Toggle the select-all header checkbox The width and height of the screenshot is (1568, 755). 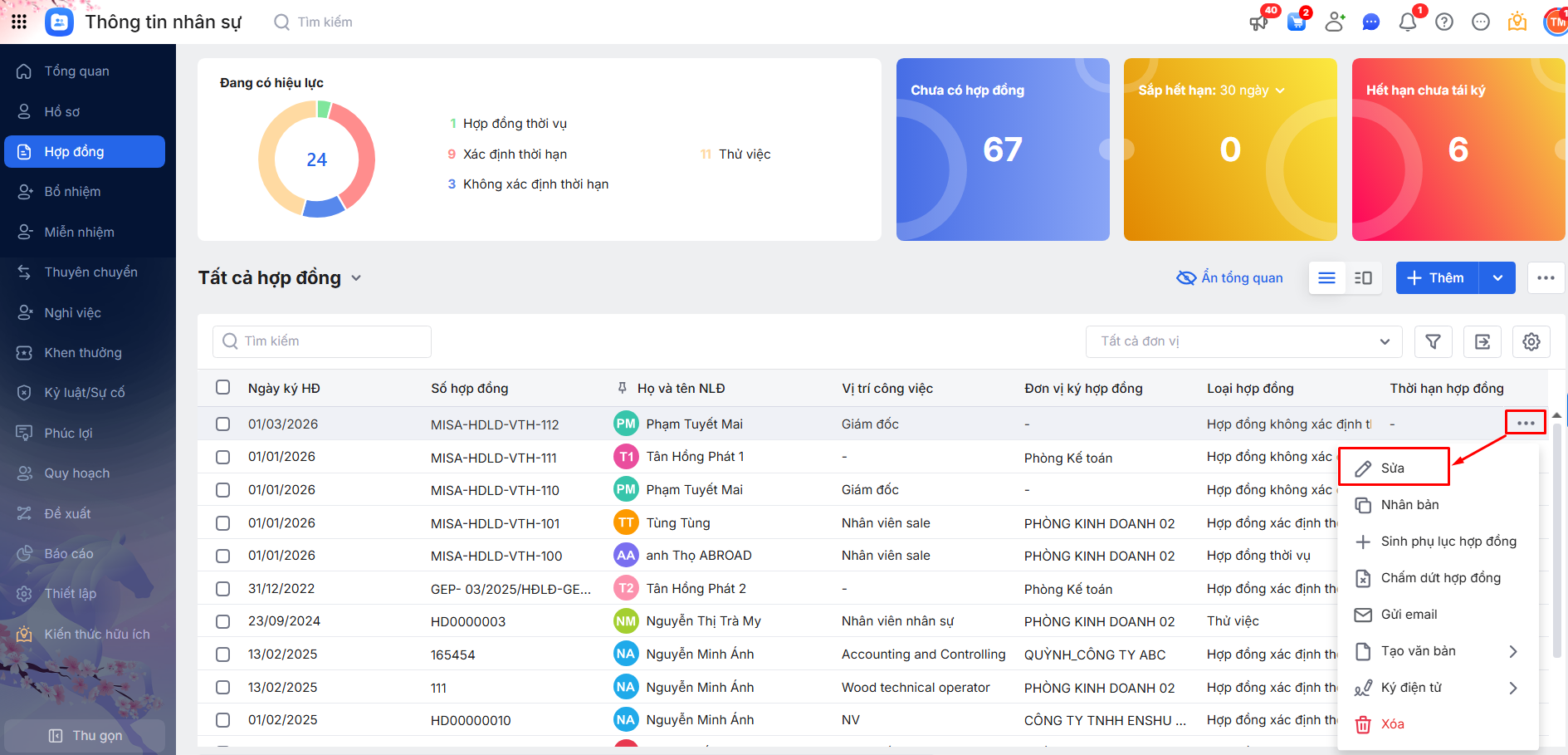[x=222, y=387]
